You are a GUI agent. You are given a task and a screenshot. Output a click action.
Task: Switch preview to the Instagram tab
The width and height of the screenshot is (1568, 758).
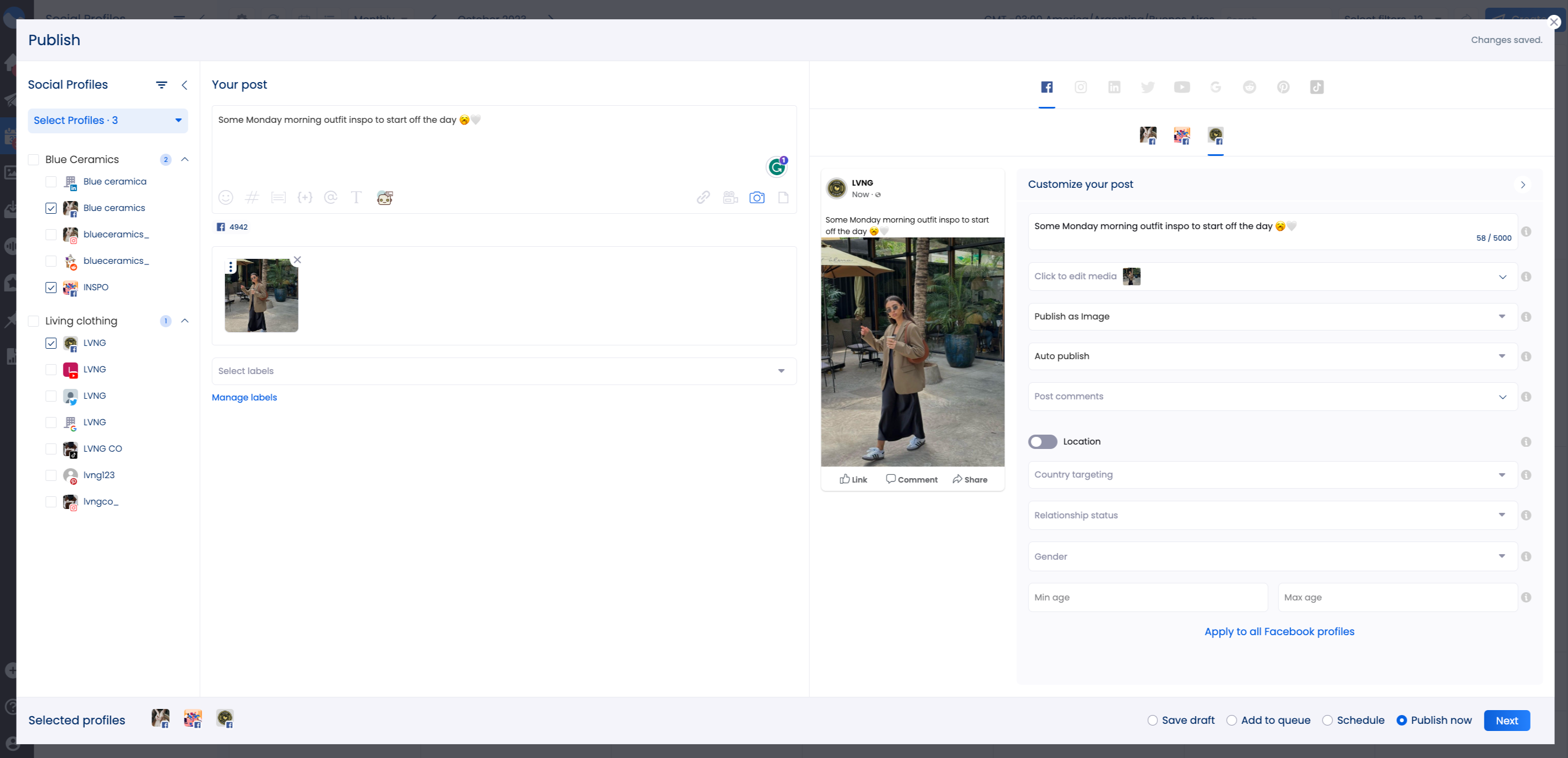pos(1081,87)
